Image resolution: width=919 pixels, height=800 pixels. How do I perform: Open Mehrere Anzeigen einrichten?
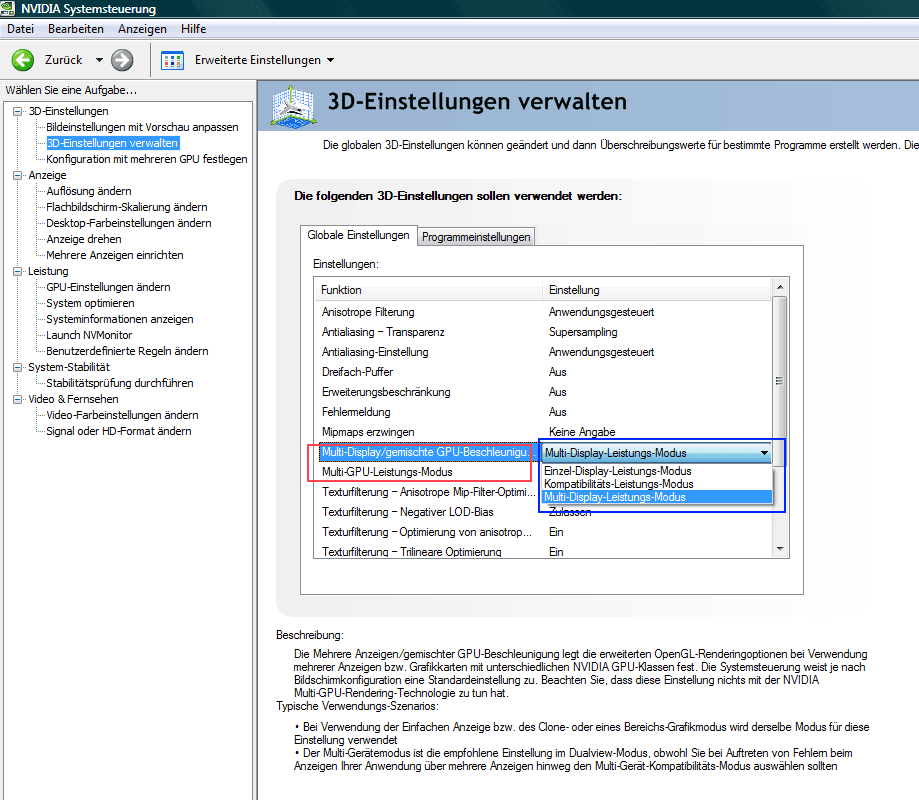click(115, 255)
